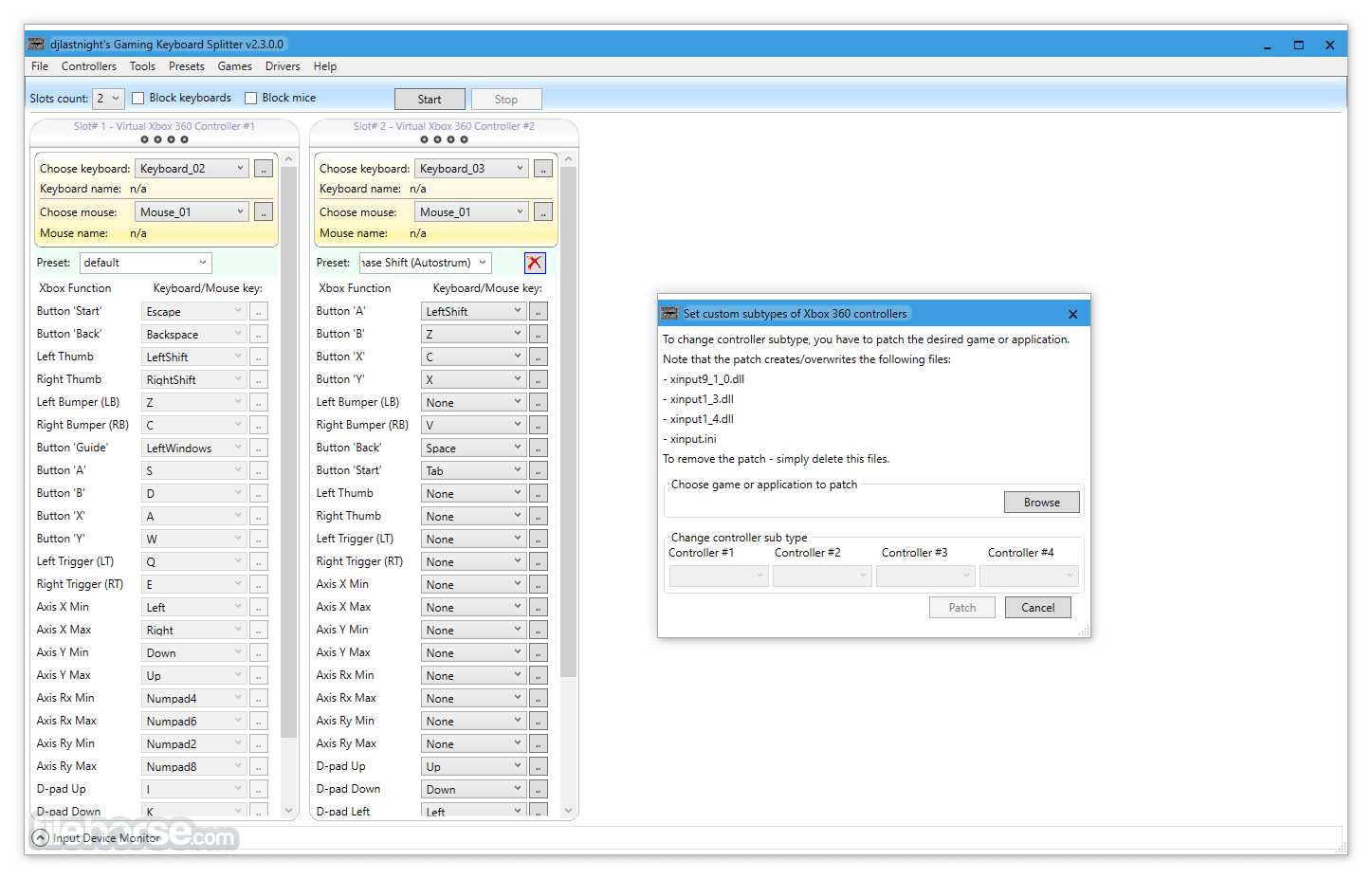Viewport: 1372px width, 879px height.
Task: Open the Presets menu
Action: click(x=187, y=66)
